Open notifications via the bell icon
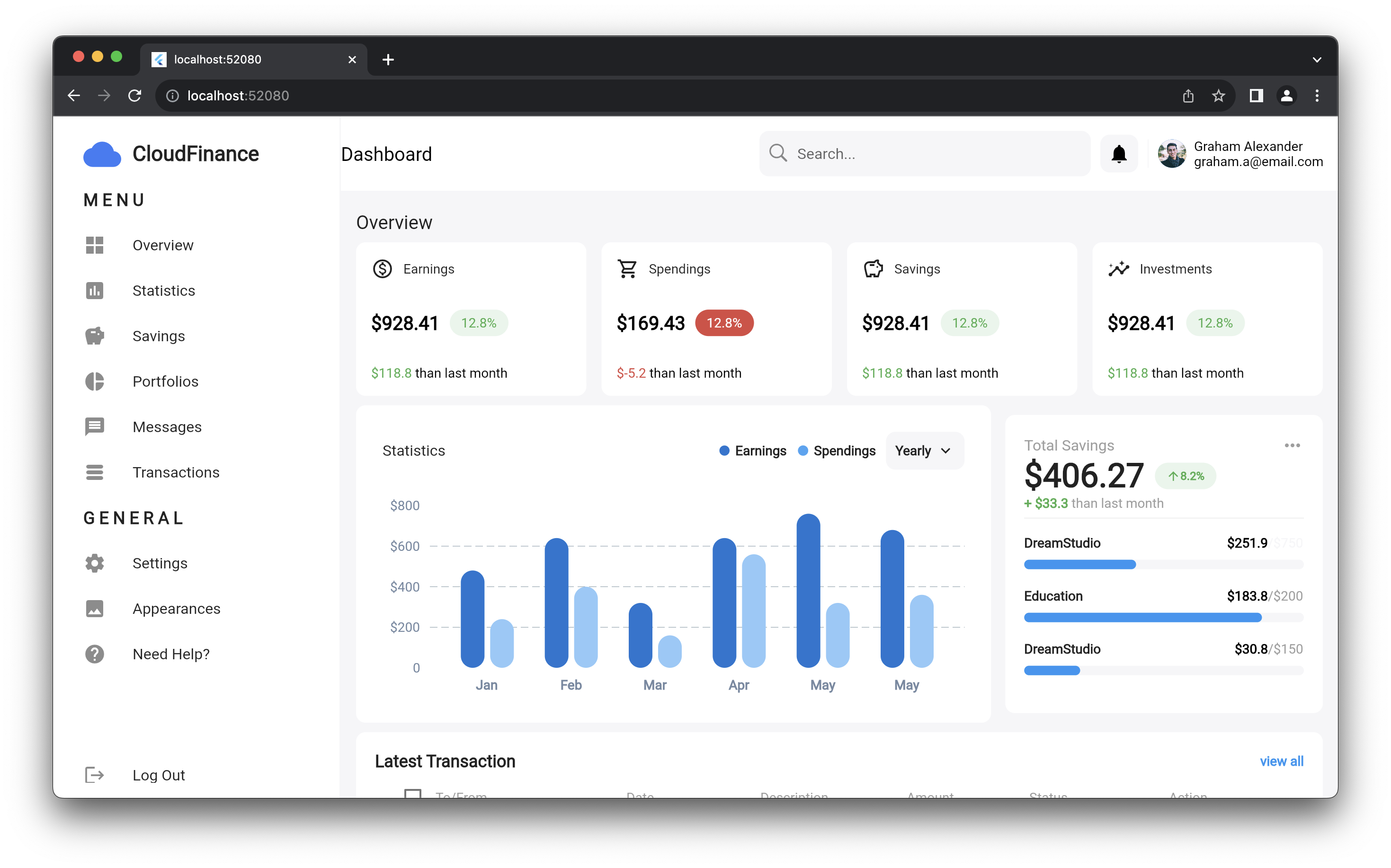The height and width of the screenshot is (868, 1391). tap(1118, 153)
